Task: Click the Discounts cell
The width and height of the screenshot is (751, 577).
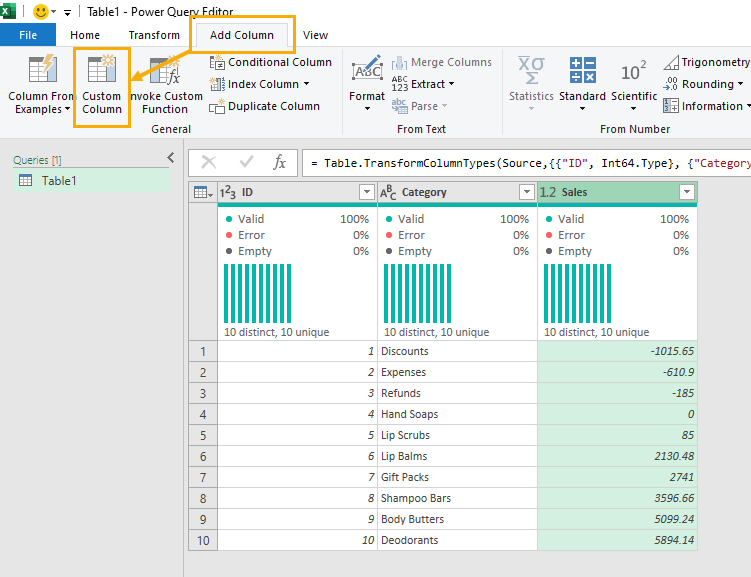Action: (x=457, y=351)
